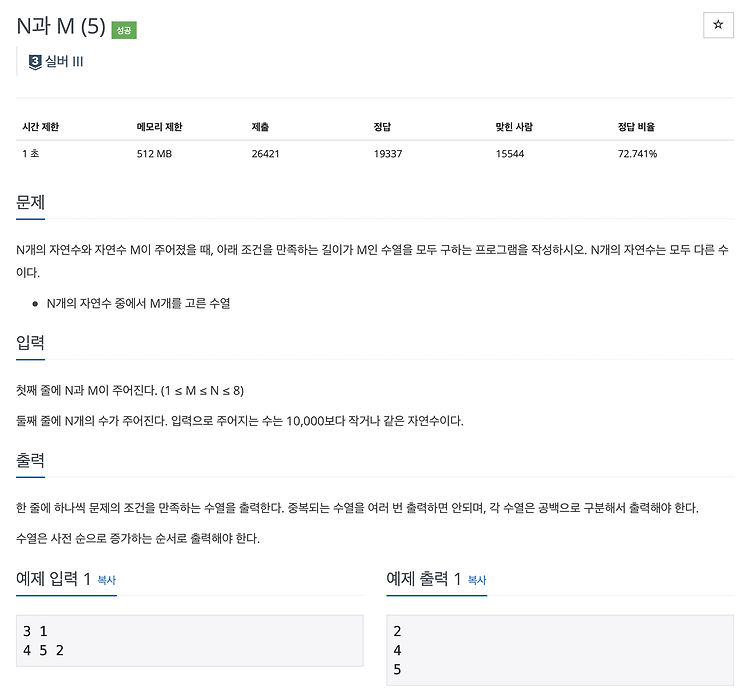Click the 예제 출력 1 code box
This screenshot has width=750, height=698.
tap(560, 650)
